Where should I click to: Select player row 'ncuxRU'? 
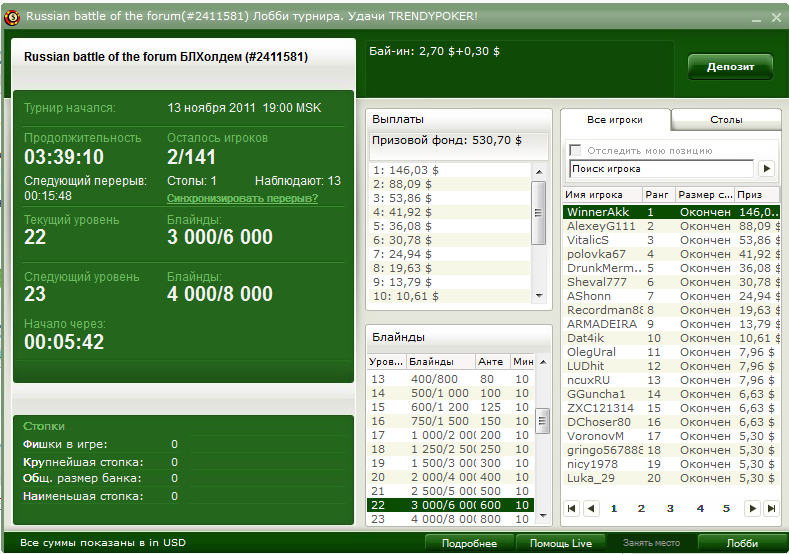pos(671,380)
